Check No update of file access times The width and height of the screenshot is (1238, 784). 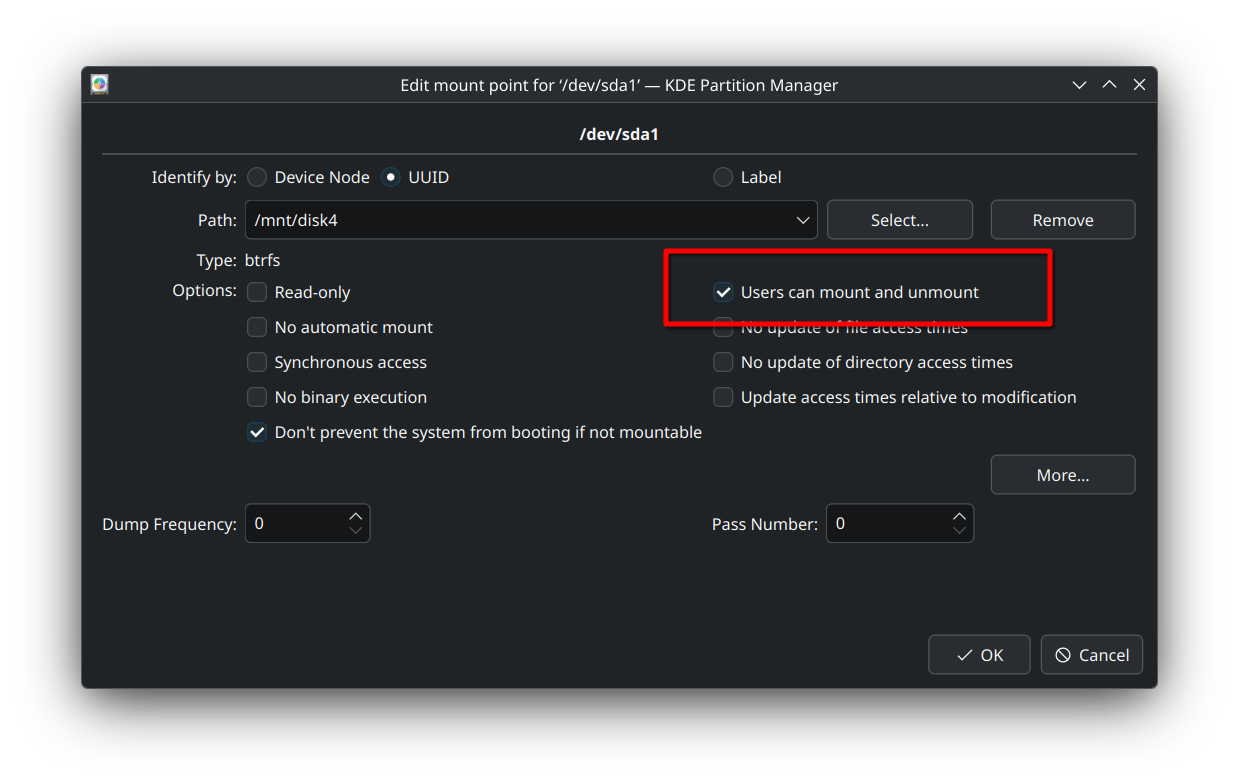723,327
